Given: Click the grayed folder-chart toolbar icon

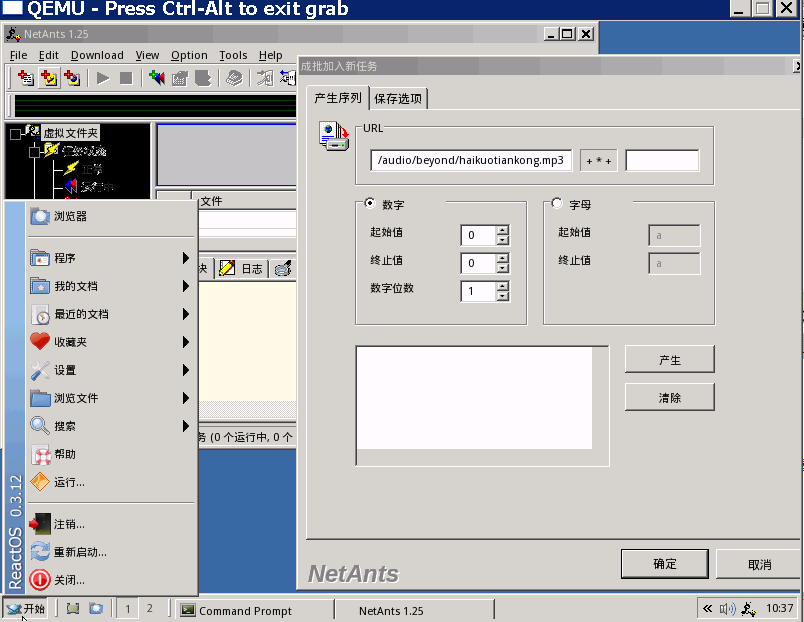Looking at the screenshot, I should point(179,78).
